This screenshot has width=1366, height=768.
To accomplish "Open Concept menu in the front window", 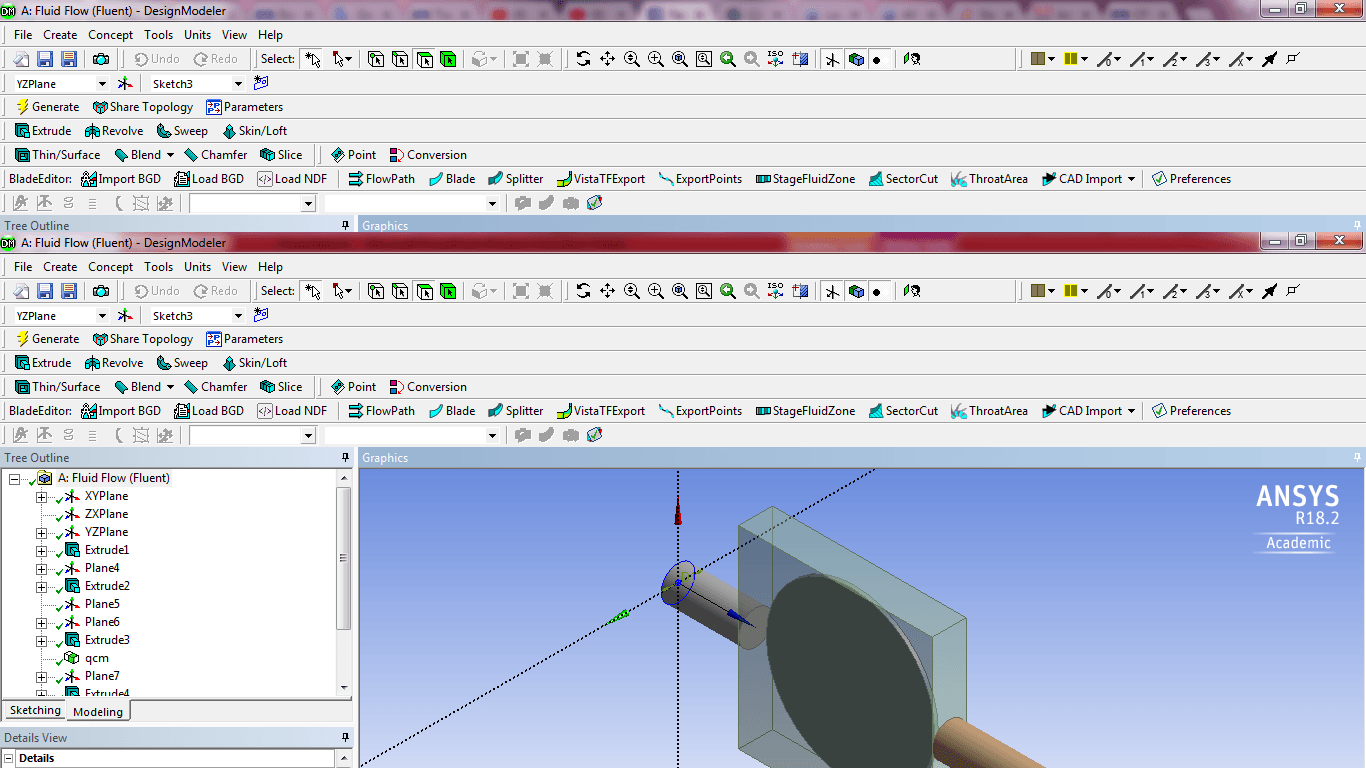I will click(x=110, y=267).
